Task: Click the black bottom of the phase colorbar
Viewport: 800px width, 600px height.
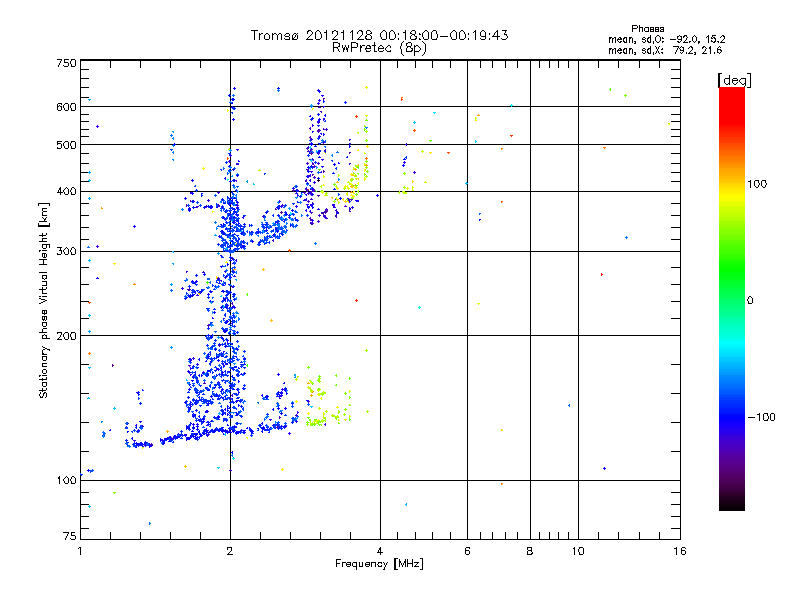Action: (x=732, y=503)
